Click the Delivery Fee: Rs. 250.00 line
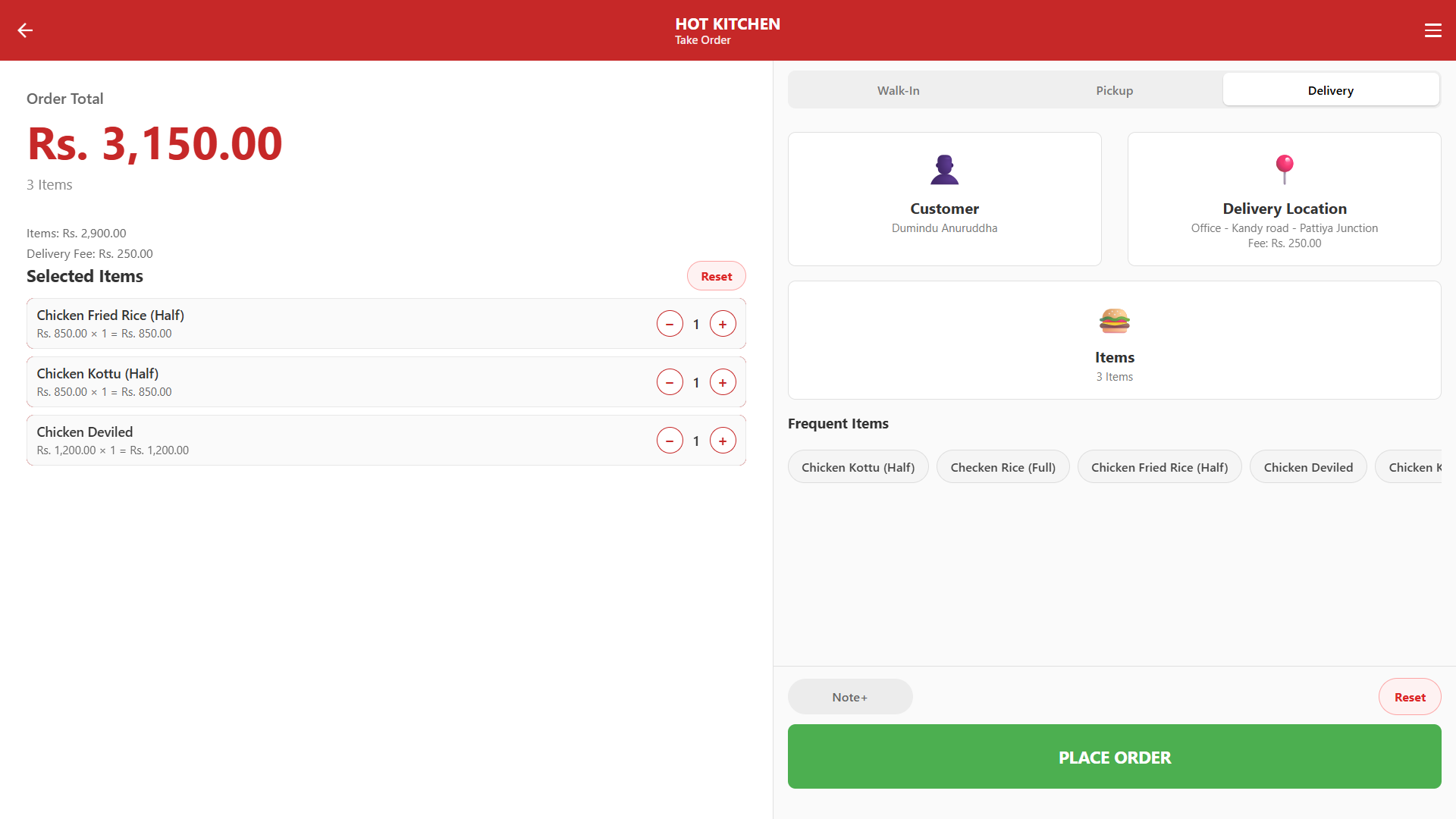Image resolution: width=1456 pixels, height=819 pixels. click(89, 254)
